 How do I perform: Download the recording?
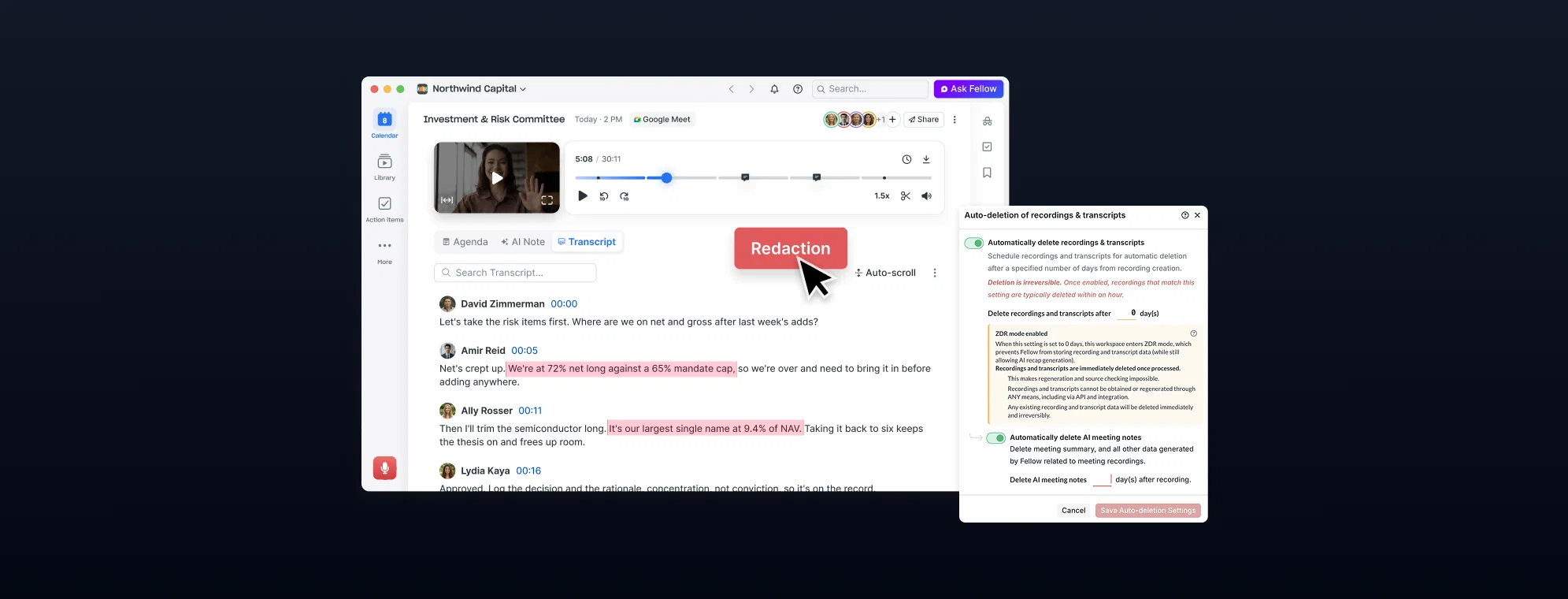click(x=926, y=159)
